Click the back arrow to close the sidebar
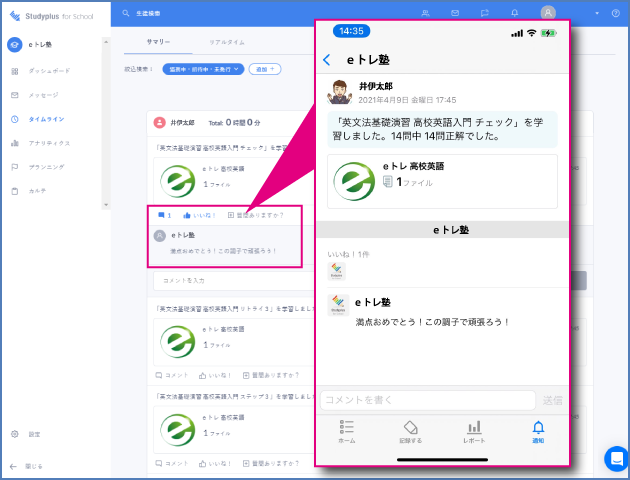Screen dimensions: 630x480 (13, 466)
